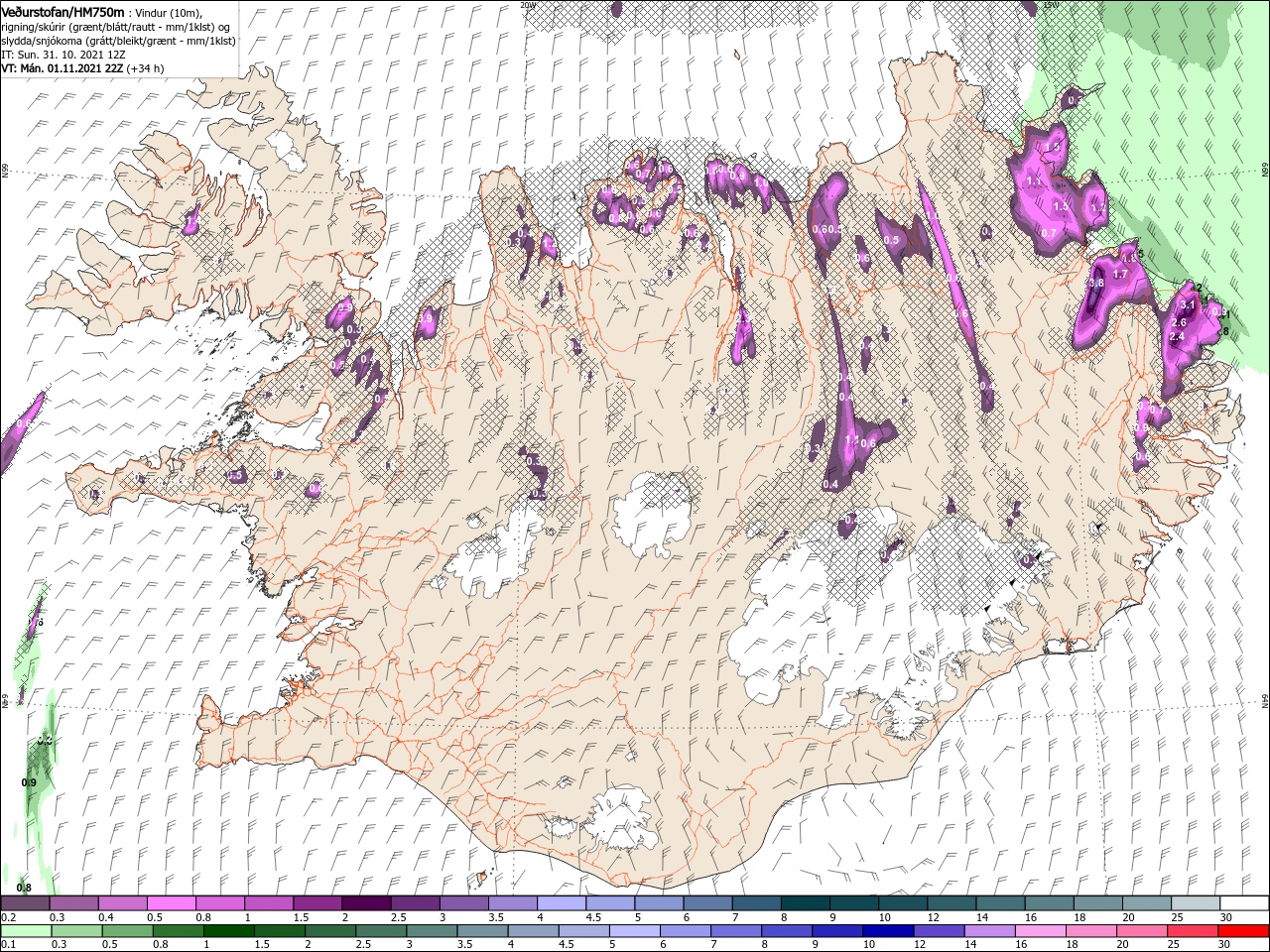Pick top-row legend swatch between 0.2 and 0.3
The height and width of the screenshot is (952, 1270).
pyautogui.click(x=25, y=903)
